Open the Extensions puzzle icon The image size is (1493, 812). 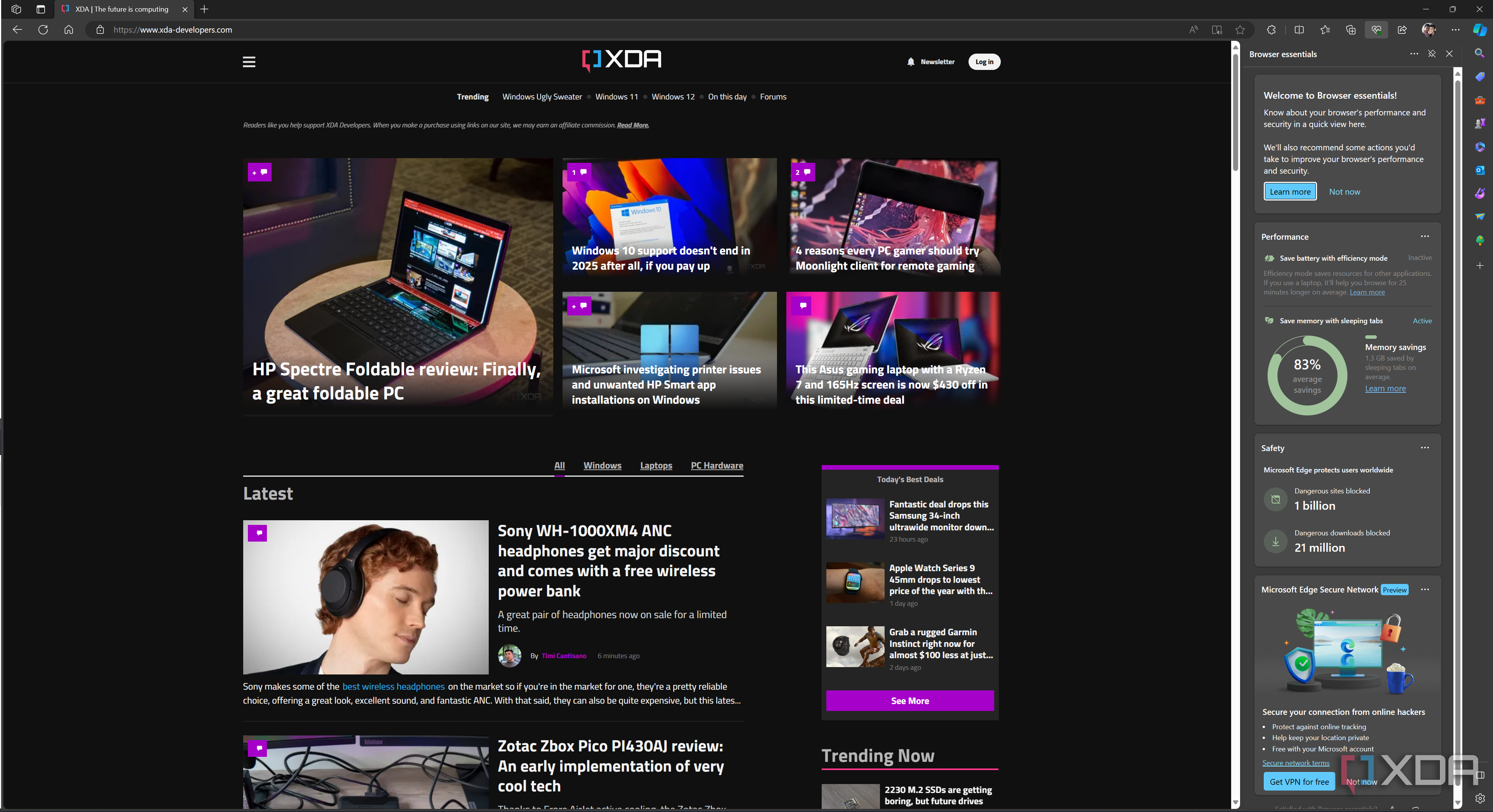tap(1271, 30)
